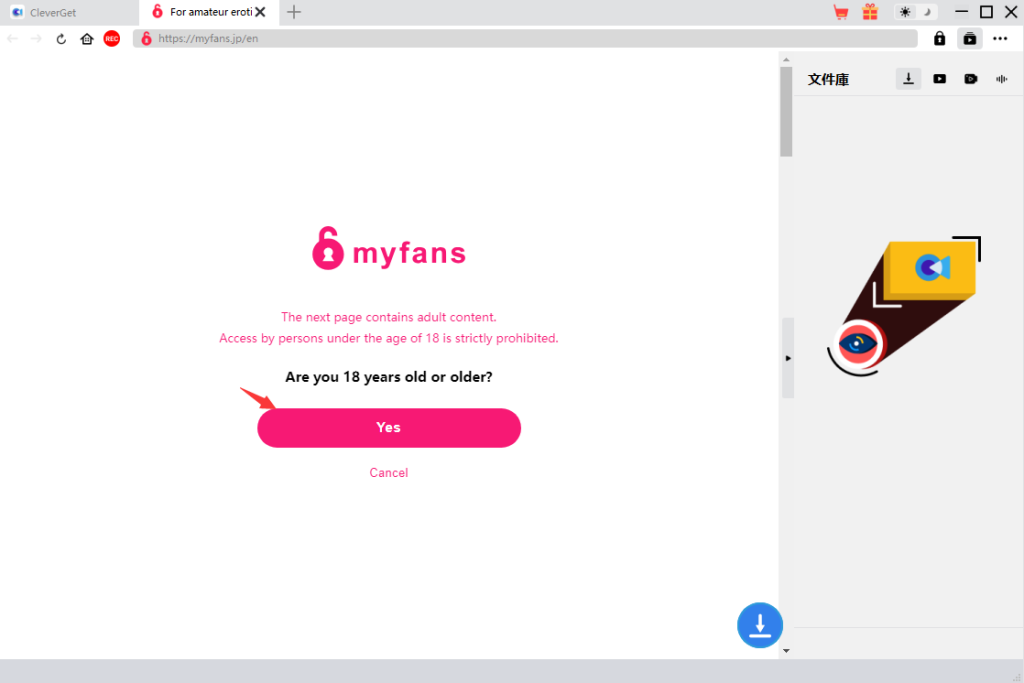Click the page vertical scrollbar thumb
This screenshot has width=1024, height=683.
point(786,112)
